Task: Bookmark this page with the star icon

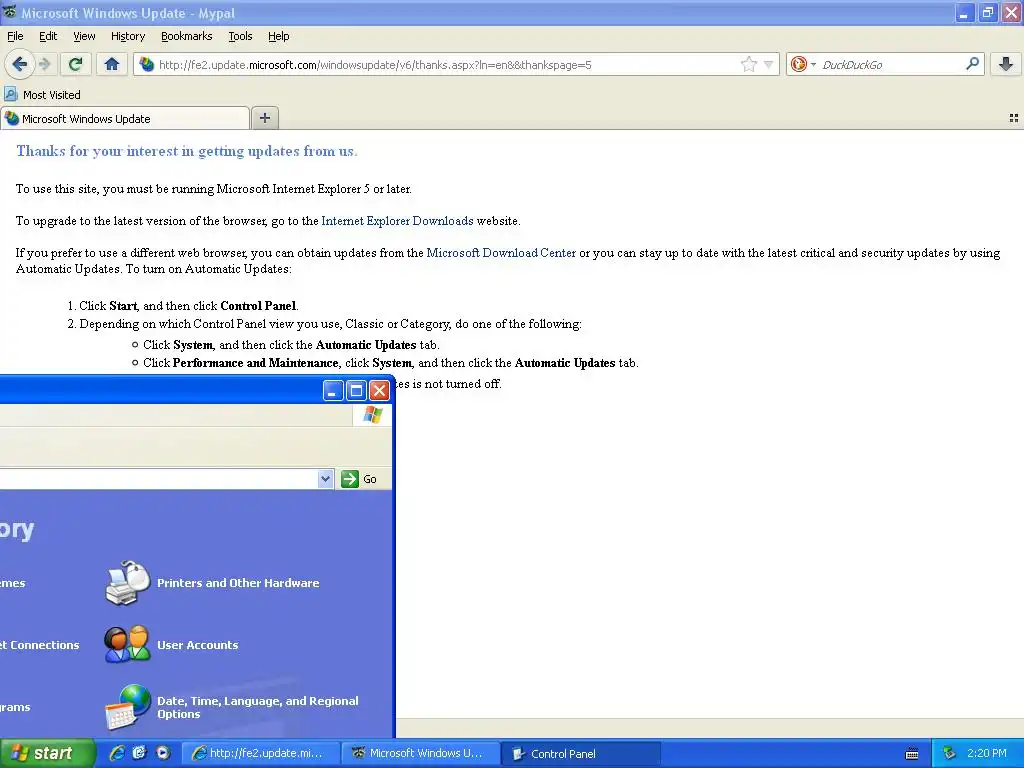Action: (x=748, y=64)
